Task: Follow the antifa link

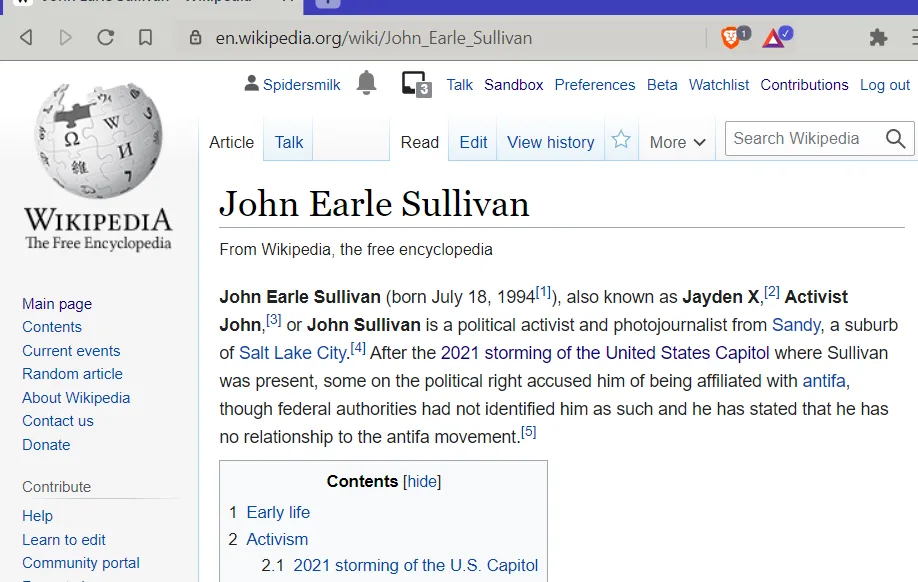Action: click(x=824, y=381)
